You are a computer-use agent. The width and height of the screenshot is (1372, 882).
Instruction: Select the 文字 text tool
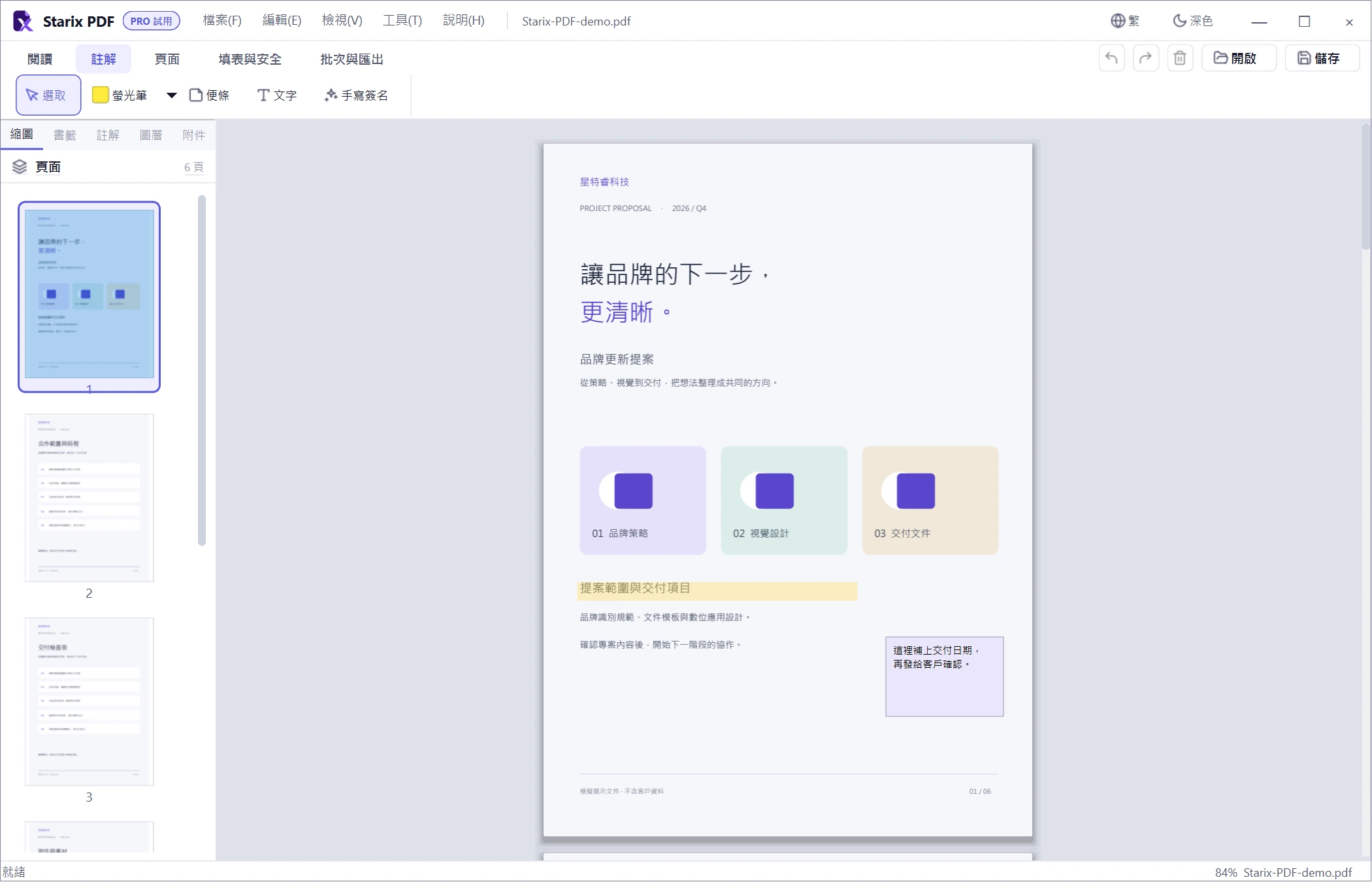coord(277,95)
